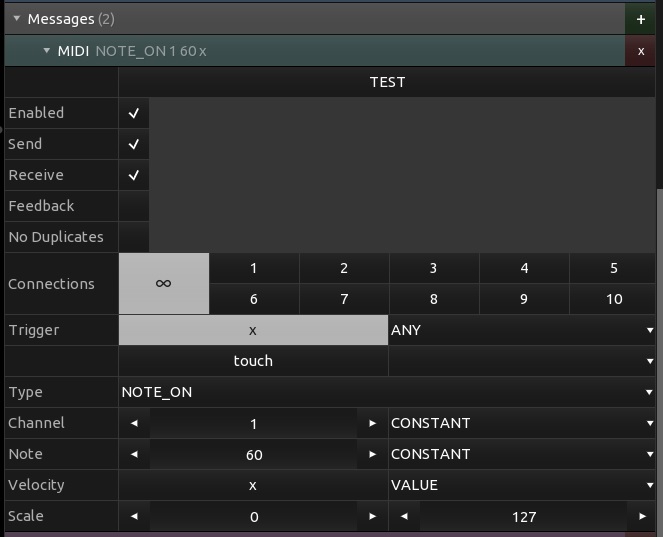This screenshot has width=663, height=537.
Task: Select connection 7
Action: pos(344,299)
